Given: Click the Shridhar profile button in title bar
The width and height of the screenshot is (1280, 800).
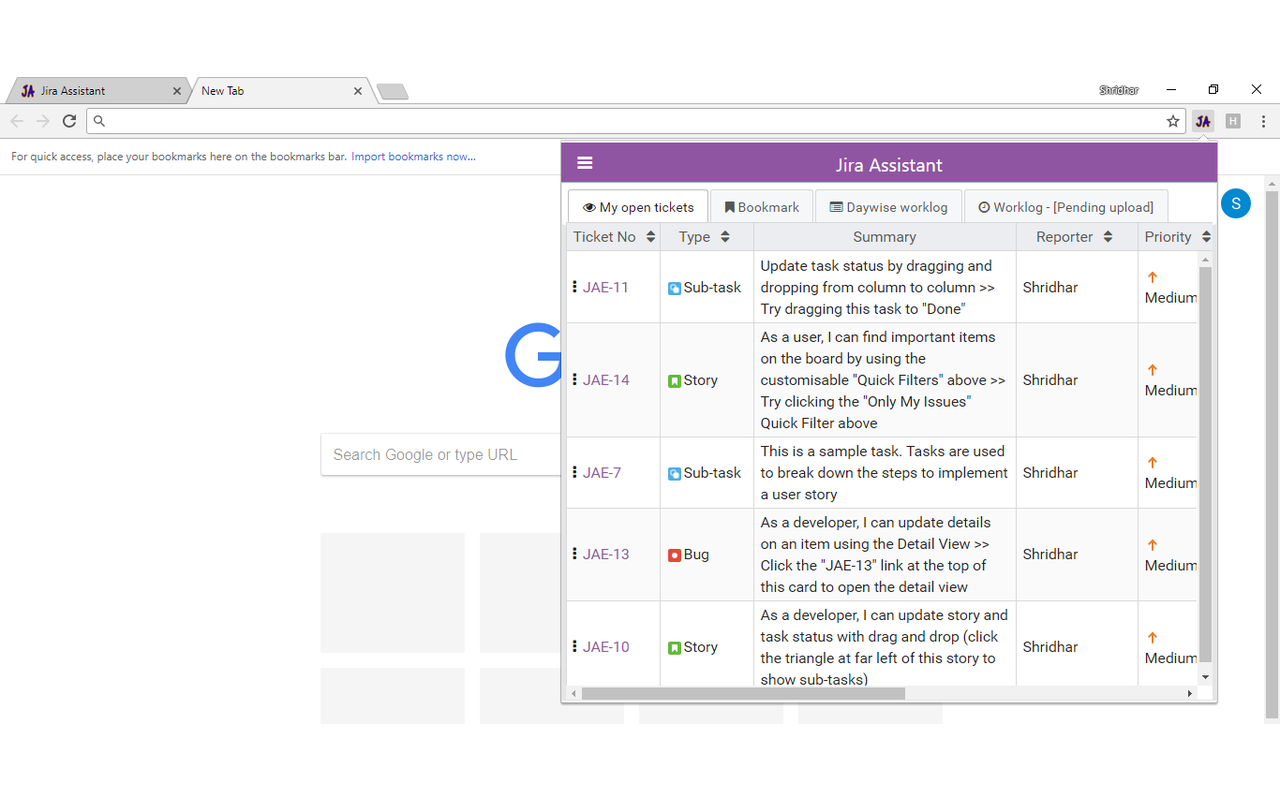Looking at the screenshot, I should tap(1119, 90).
